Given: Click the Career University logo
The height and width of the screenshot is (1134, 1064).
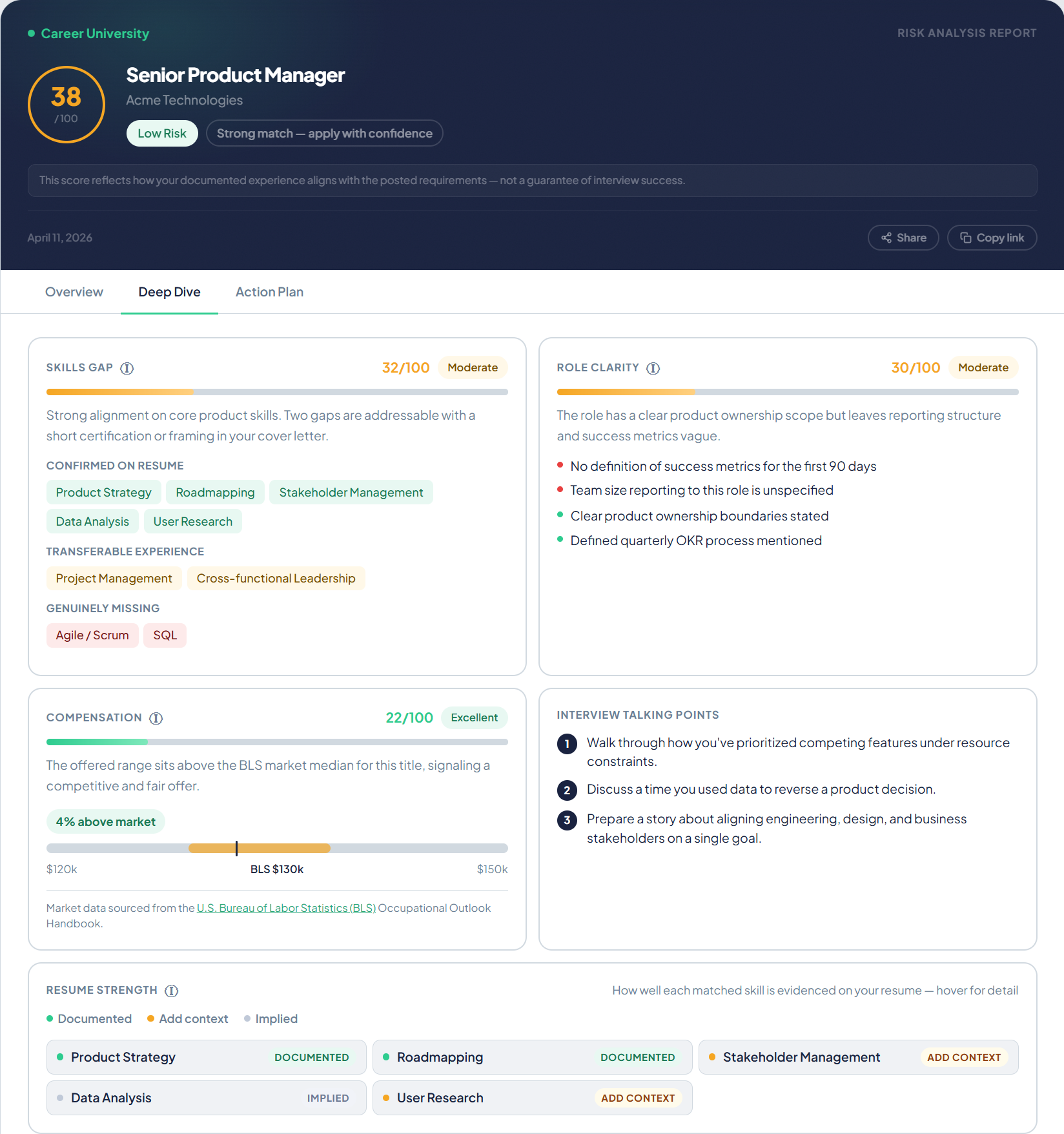Looking at the screenshot, I should pyautogui.click(x=88, y=34).
